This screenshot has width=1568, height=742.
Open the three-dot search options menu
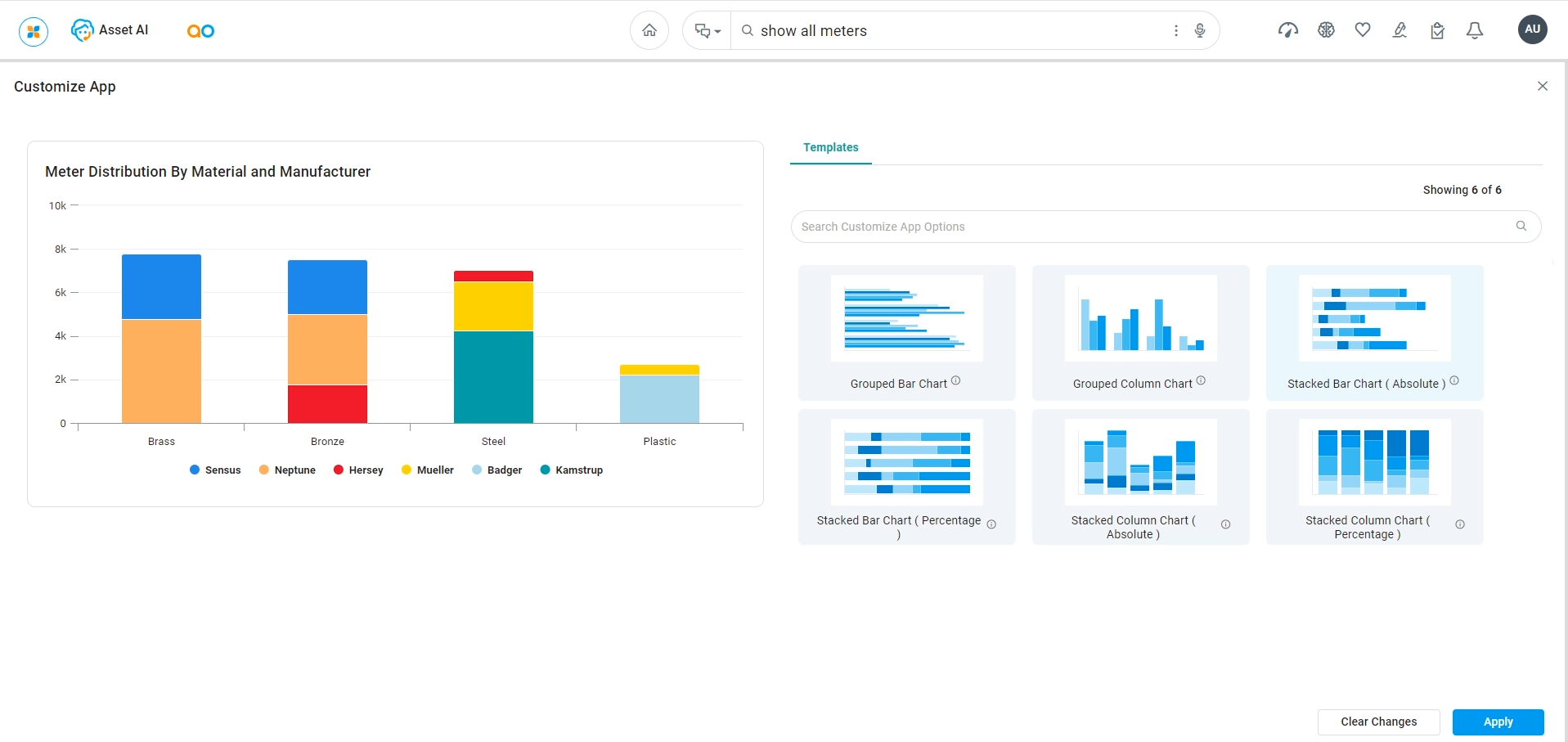1176,30
